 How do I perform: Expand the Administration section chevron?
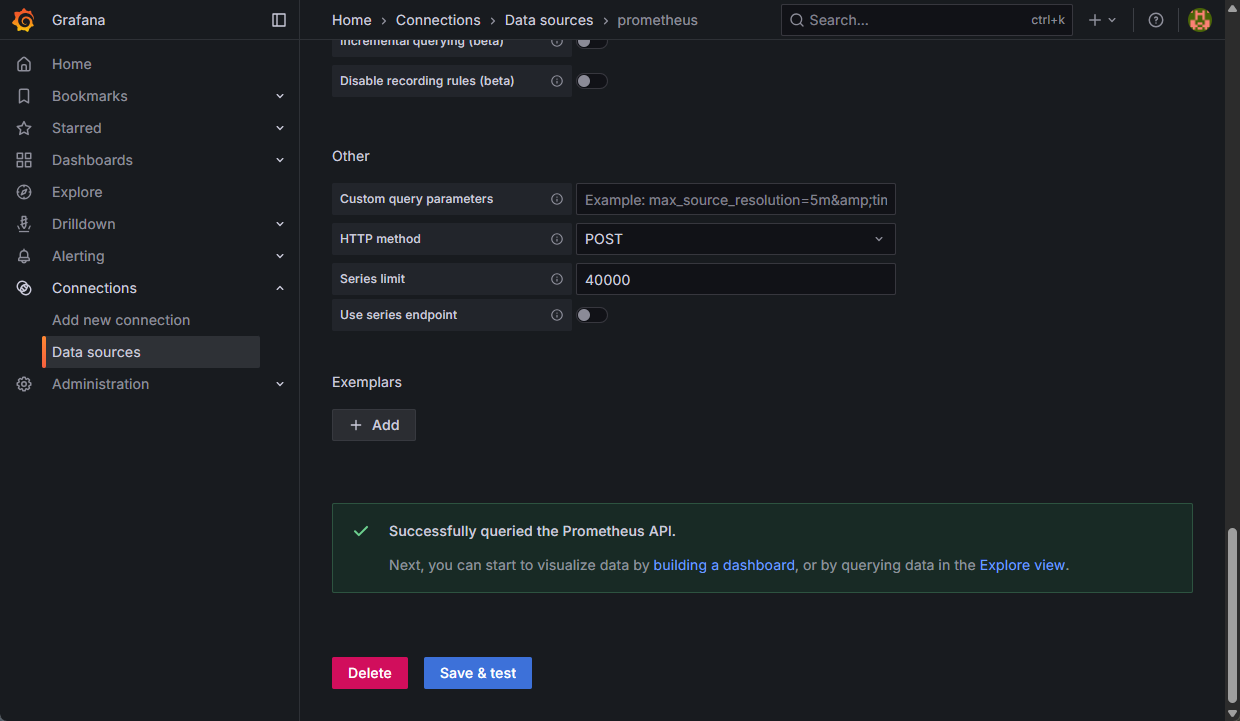coord(280,384)
